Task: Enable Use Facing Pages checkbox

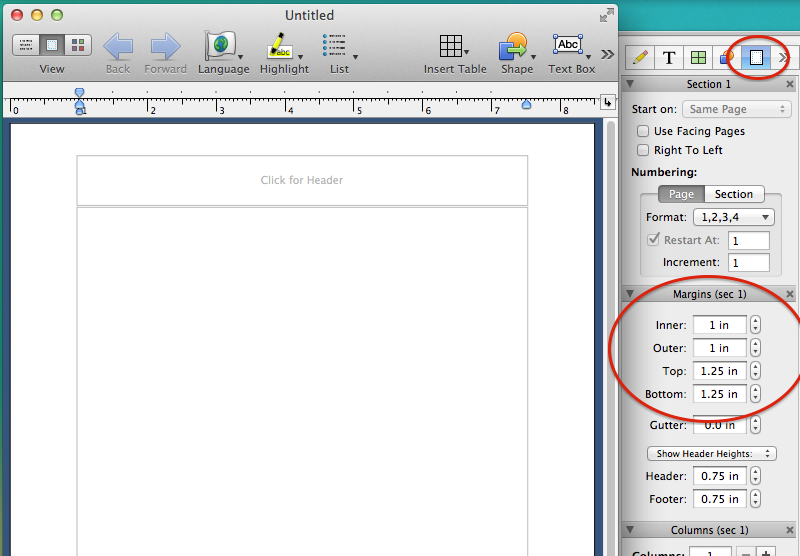Action: (643, 131)
